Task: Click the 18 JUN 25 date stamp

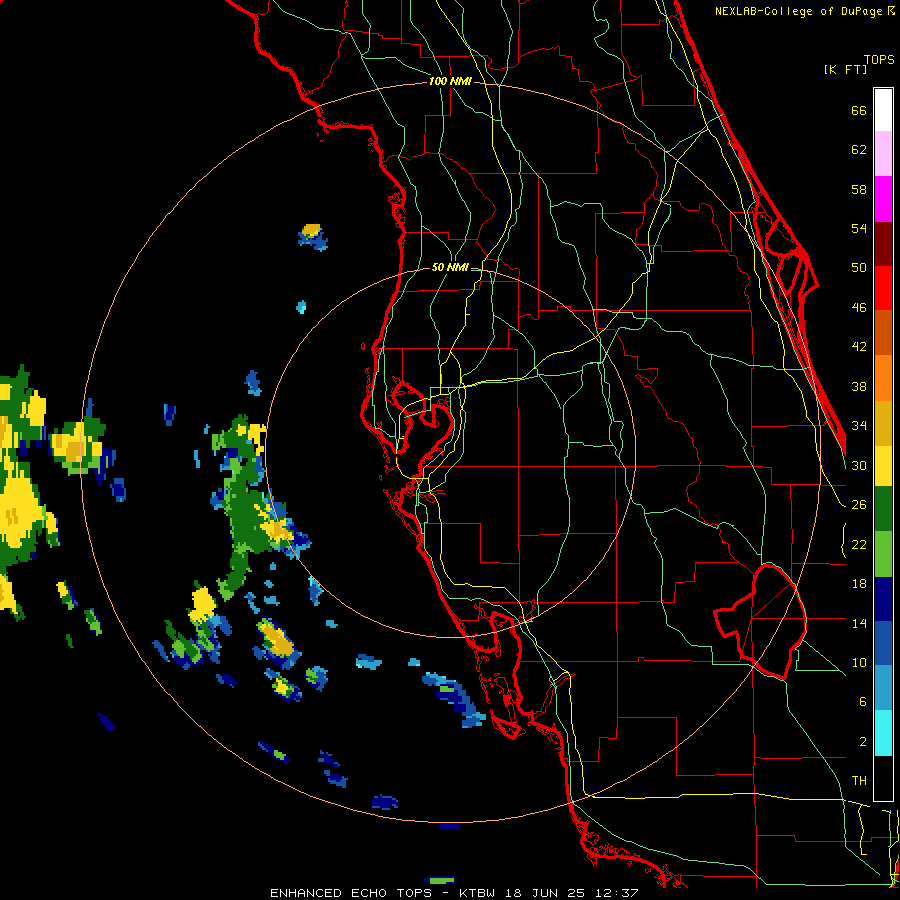Action: (545, 893)
